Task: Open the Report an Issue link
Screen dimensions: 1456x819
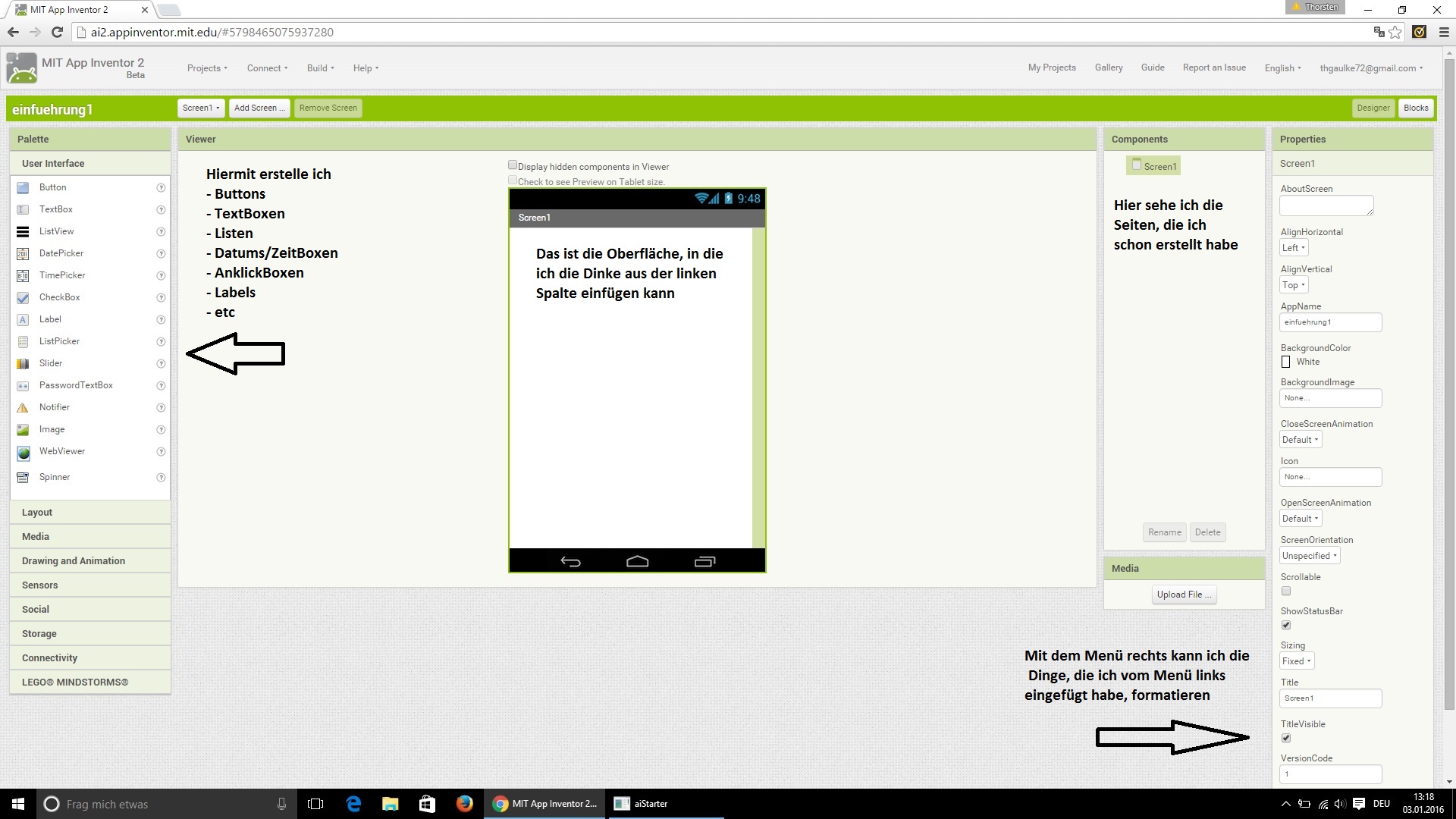Action: pyautogui.click(x=1214, y=67)
